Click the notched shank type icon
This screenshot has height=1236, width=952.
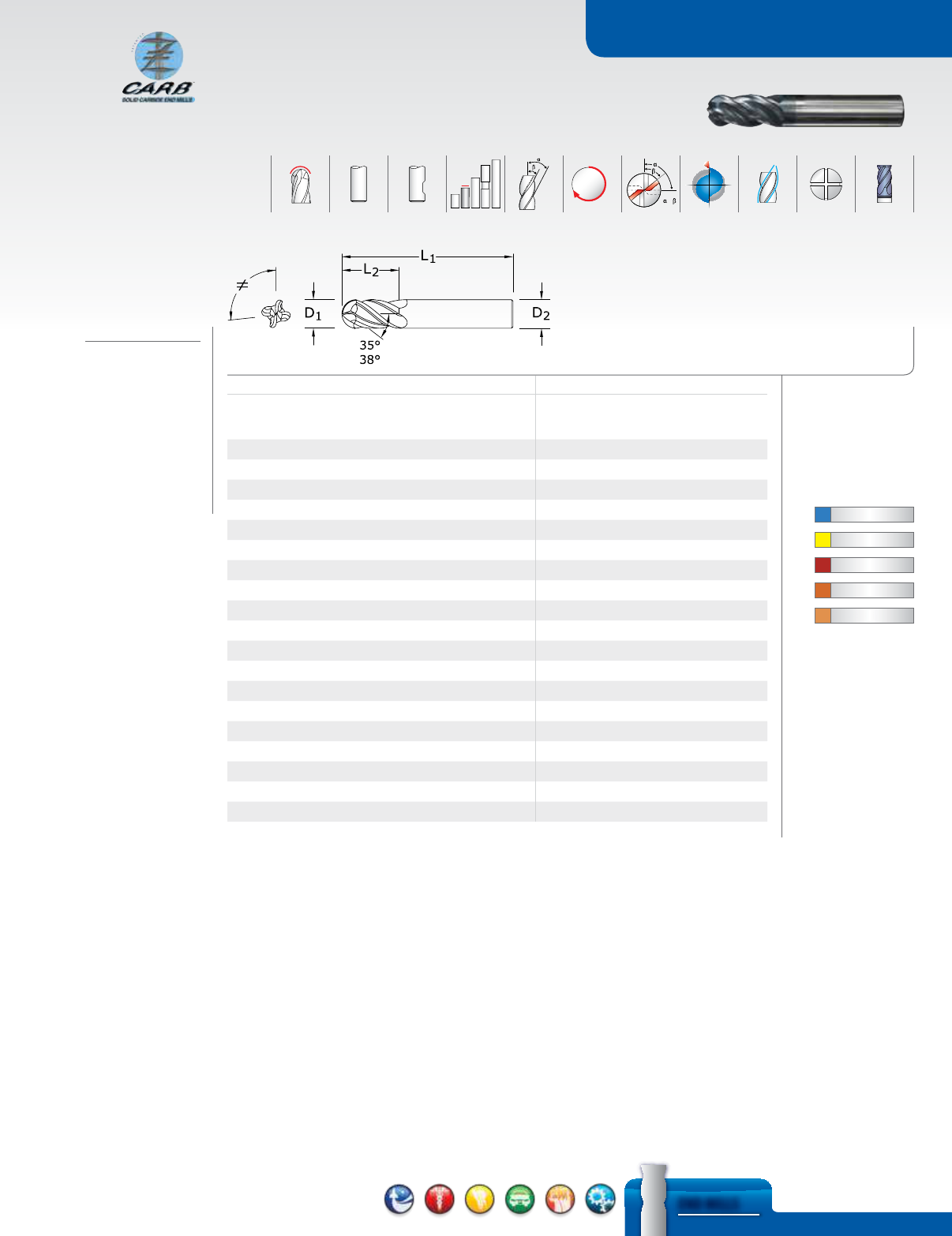(x=418, y=185)
